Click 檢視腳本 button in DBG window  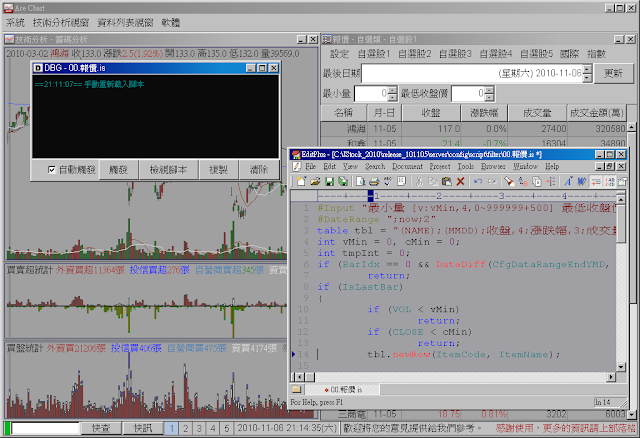(x=168, y=169)
